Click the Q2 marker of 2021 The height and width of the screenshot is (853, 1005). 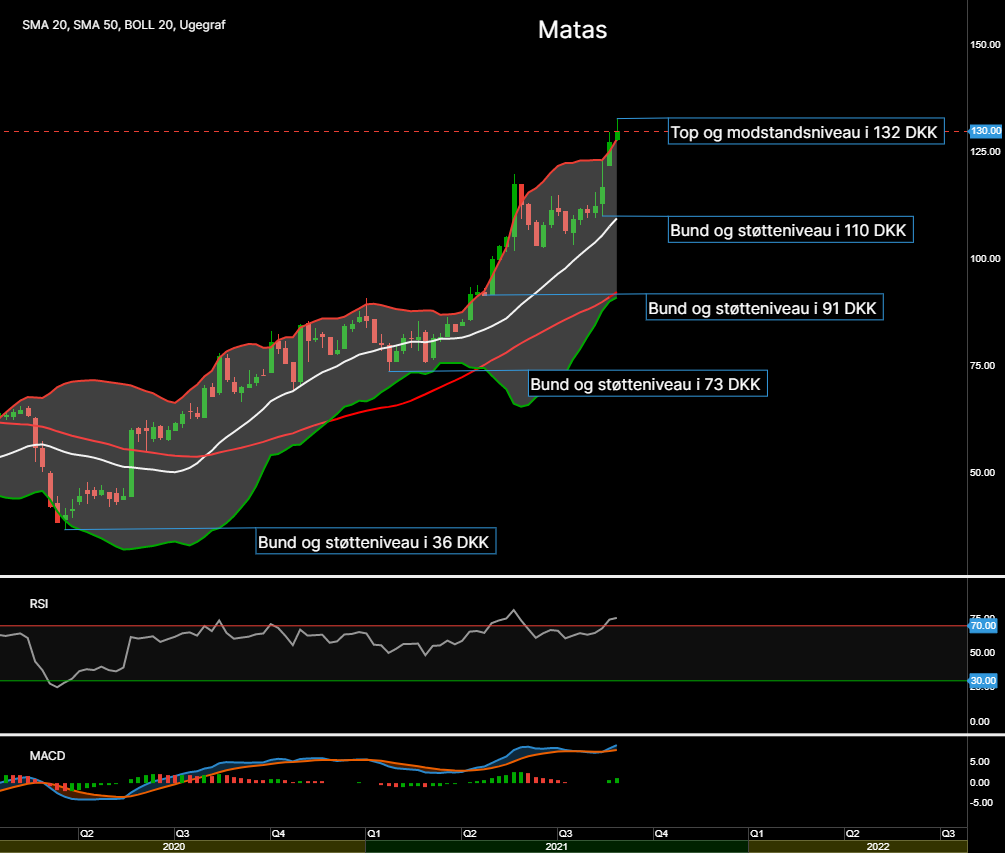470,834
